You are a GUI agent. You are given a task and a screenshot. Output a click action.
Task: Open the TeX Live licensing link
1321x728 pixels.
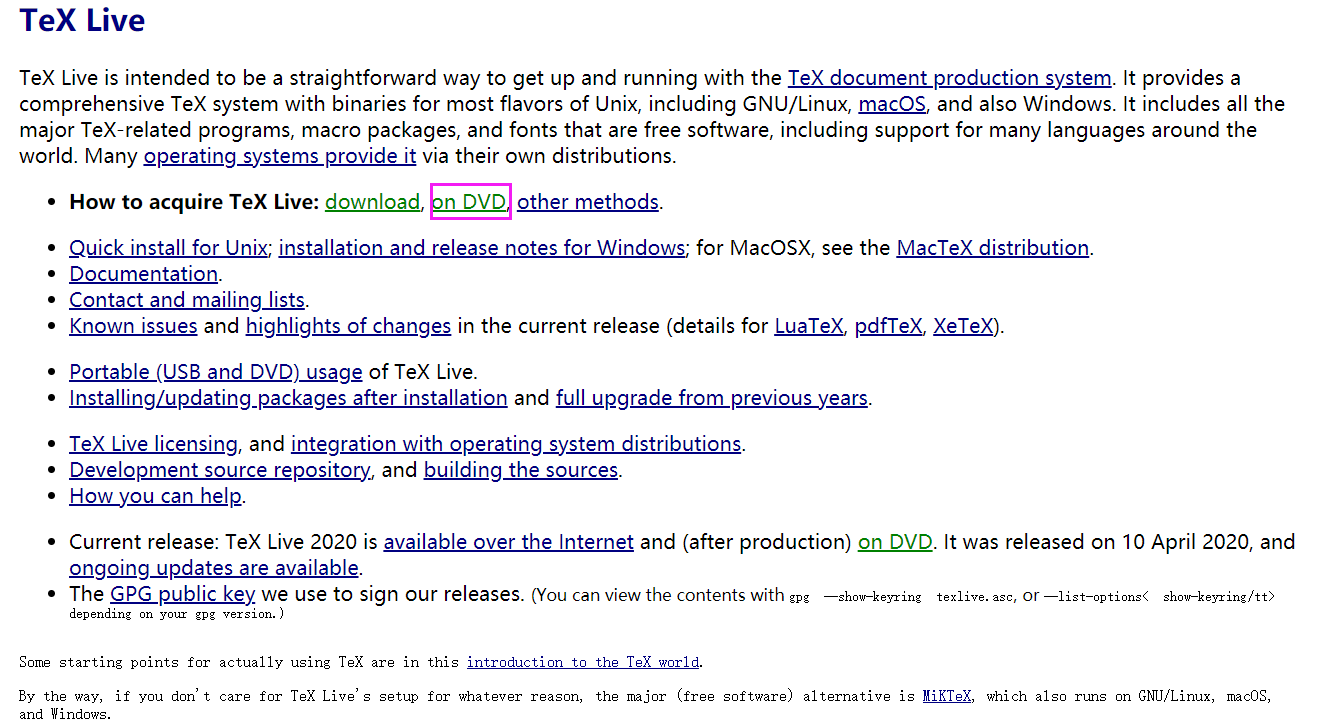[152, 443]
